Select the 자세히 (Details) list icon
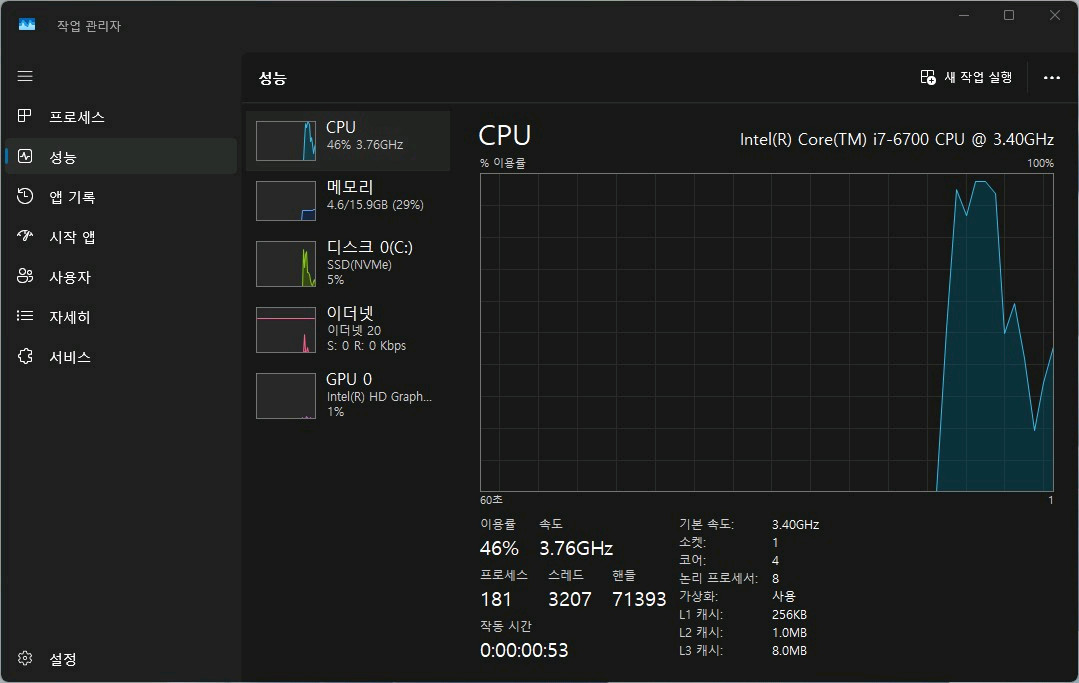This screenshot has width=1079, height=683. tap(26, 317)
